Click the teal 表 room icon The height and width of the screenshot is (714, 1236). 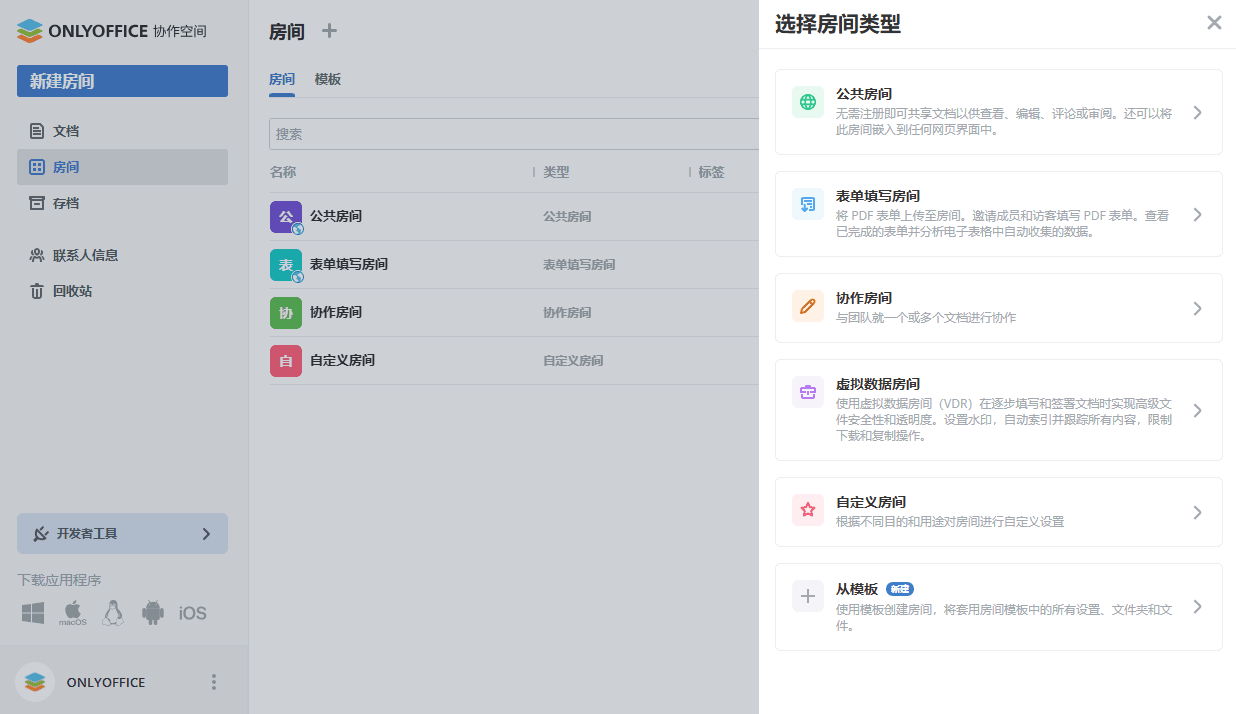click(286, 265)
